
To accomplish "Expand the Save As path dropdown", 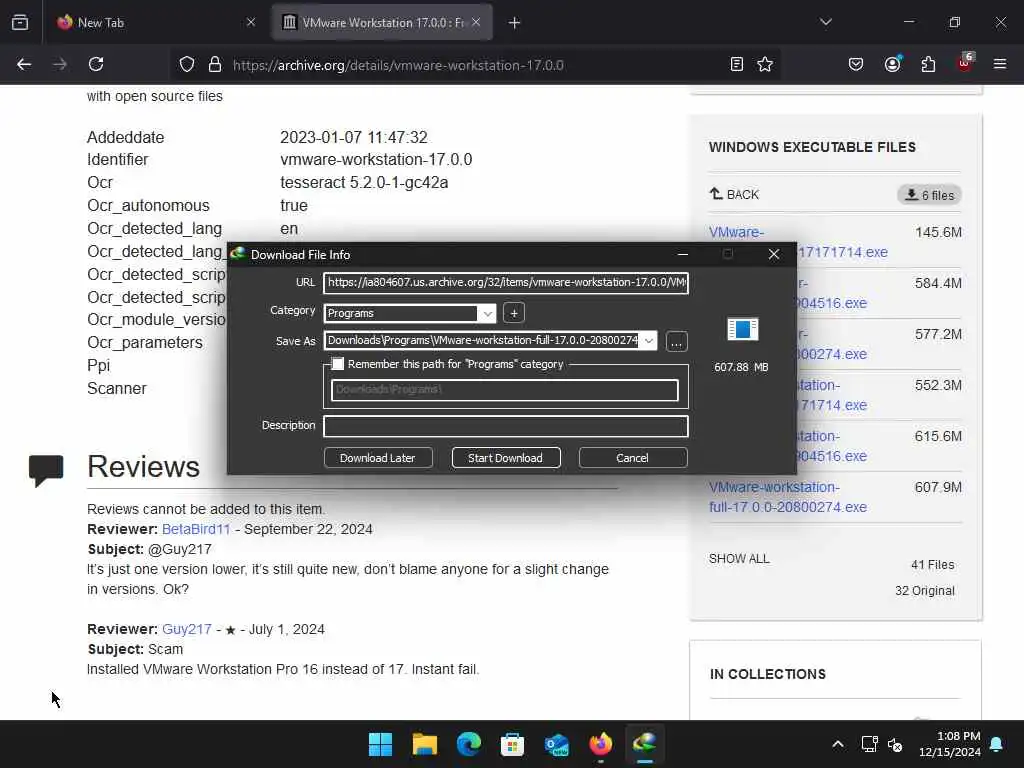I will point(648,340).
